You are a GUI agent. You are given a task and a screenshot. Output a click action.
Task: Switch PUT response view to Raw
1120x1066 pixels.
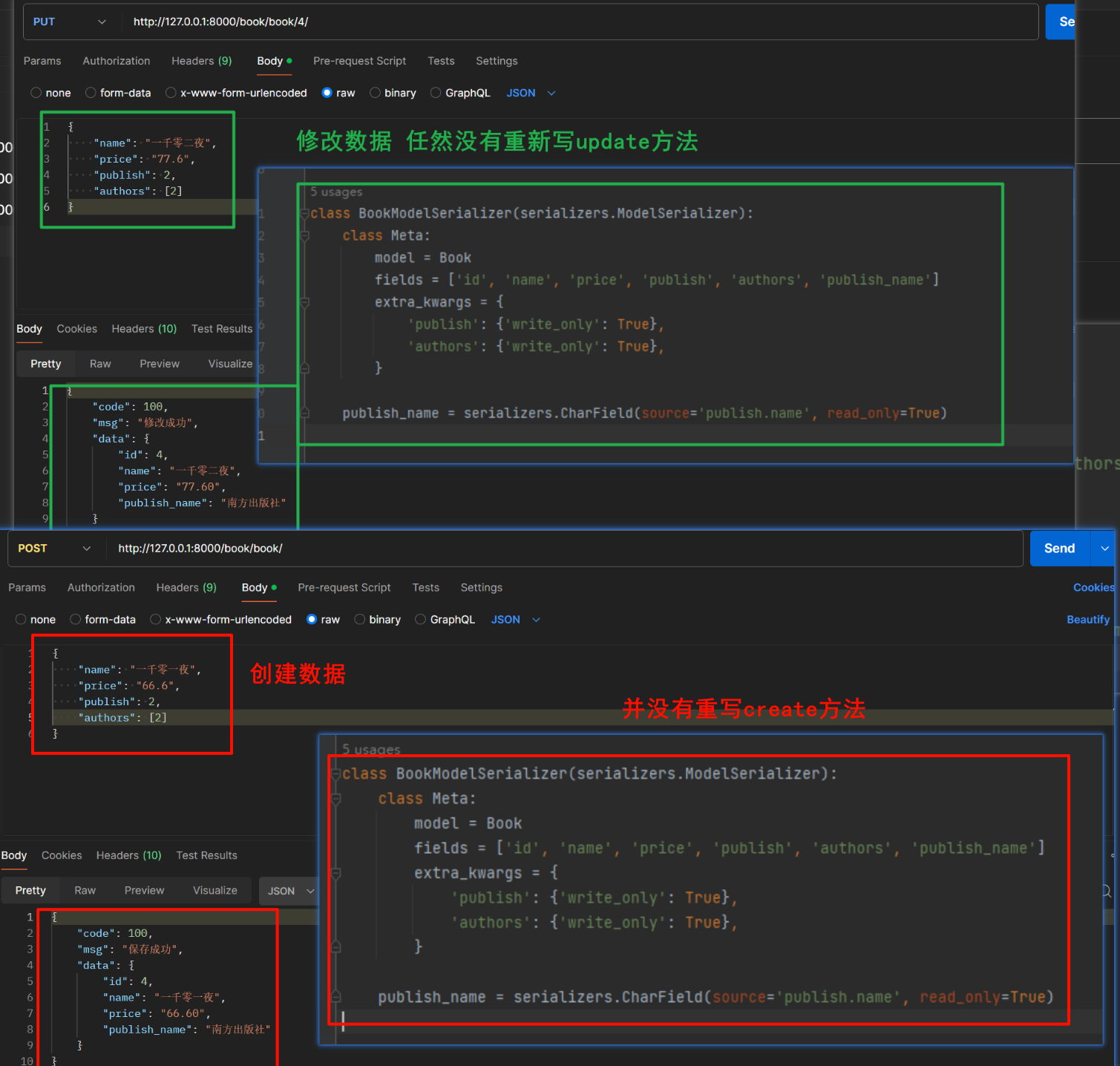[100, 364]
